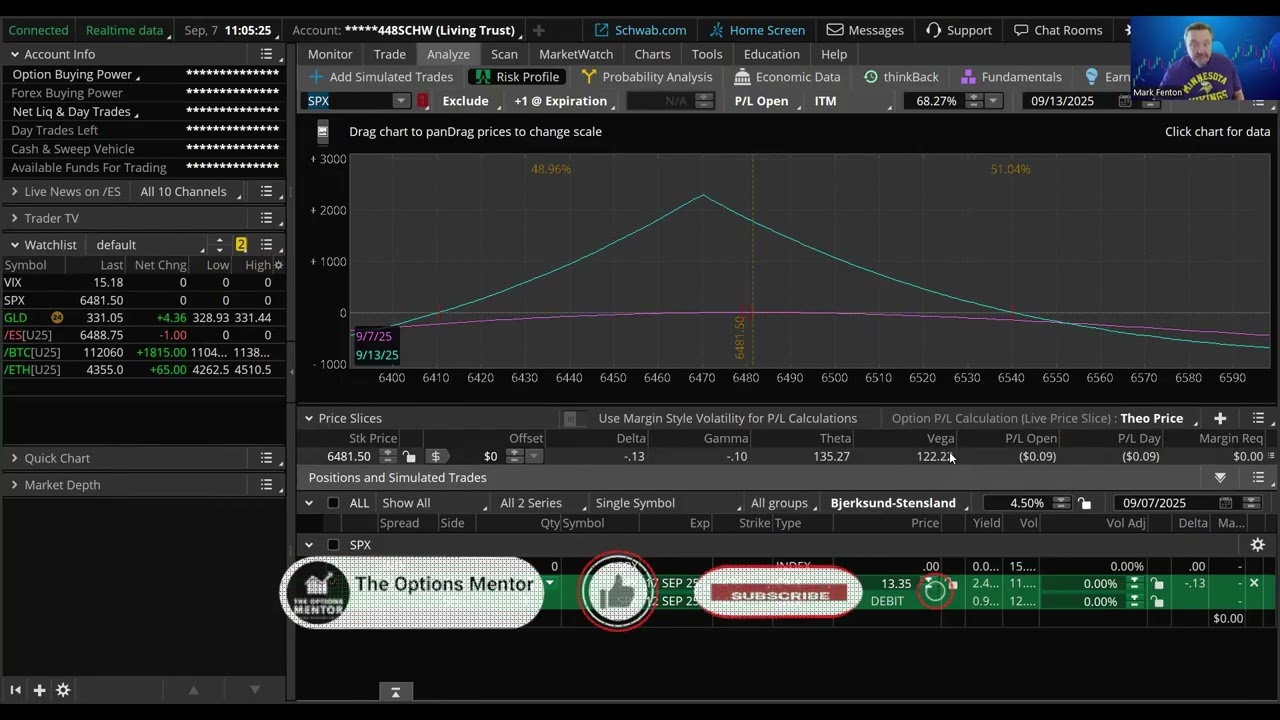The height and width of the screenshot is (720, 1280).
Task: Click the yellow number 2 watchlist color link
Action: [241, 244]
